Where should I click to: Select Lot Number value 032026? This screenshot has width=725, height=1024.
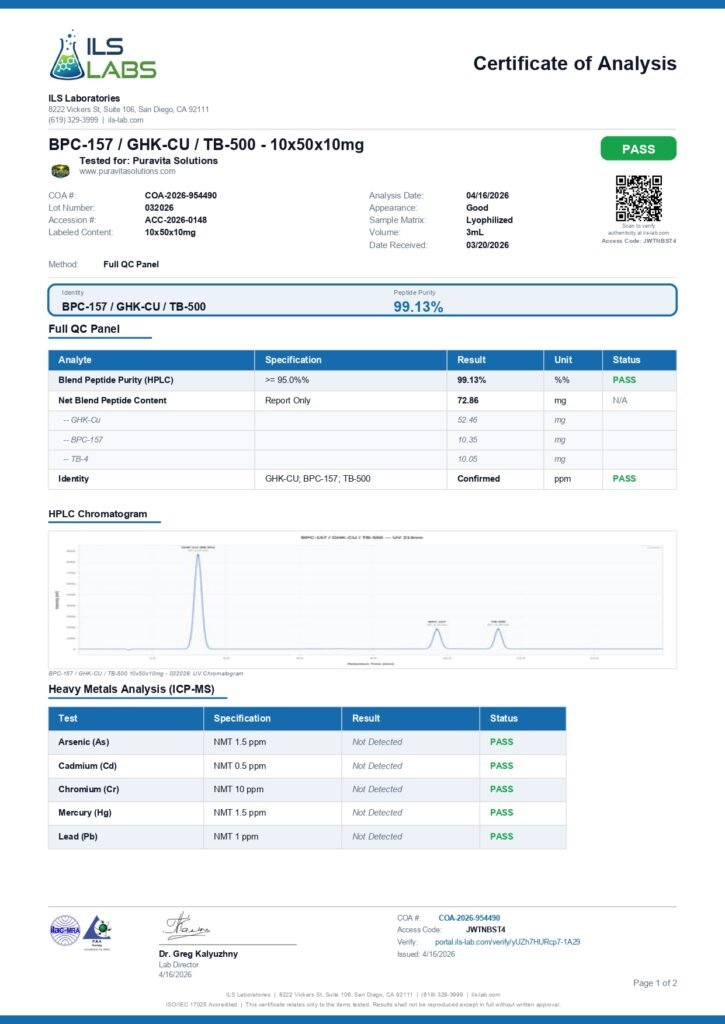tap(159, 208)
